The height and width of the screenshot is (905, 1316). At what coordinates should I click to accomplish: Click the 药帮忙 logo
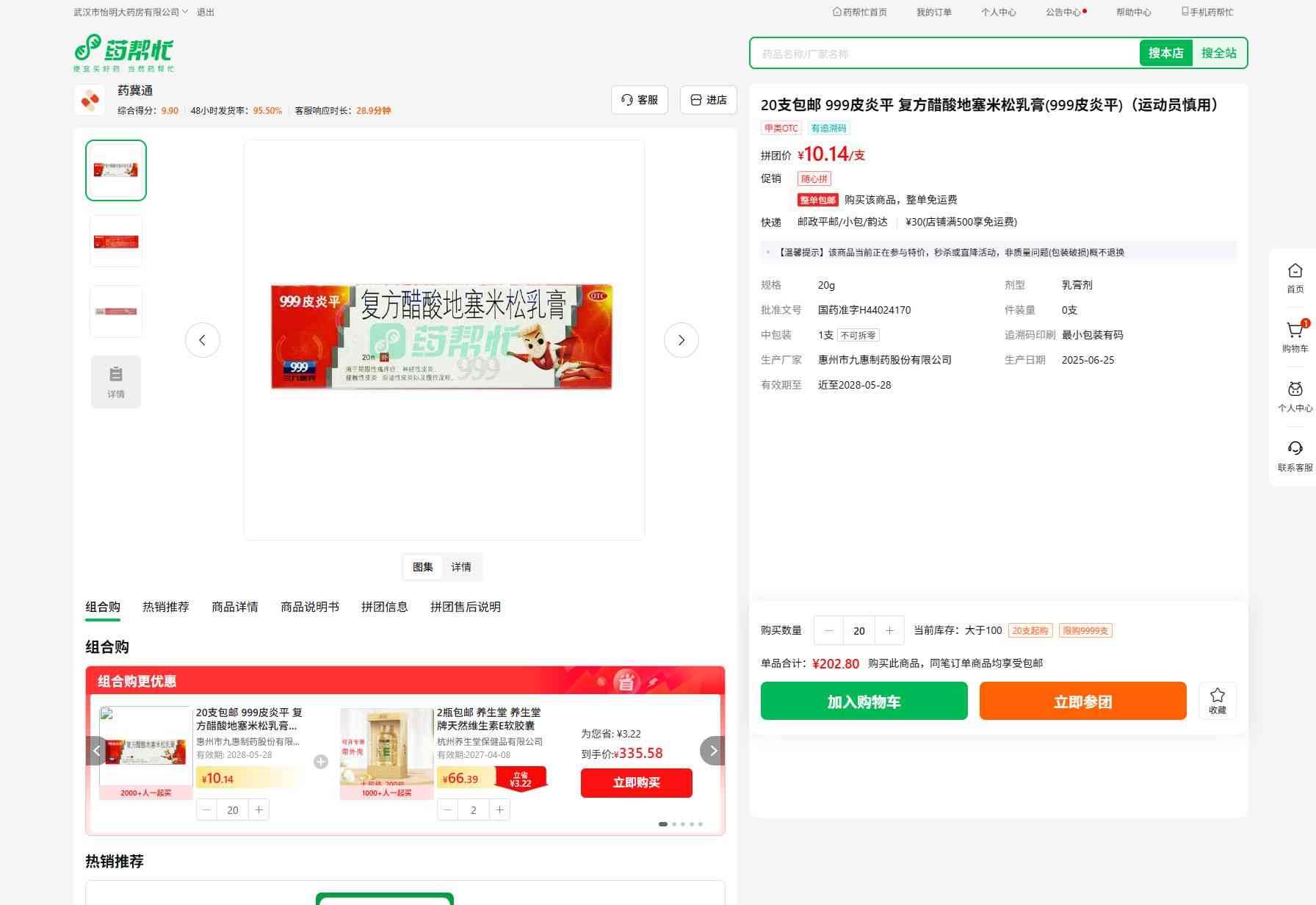point(124,53)
